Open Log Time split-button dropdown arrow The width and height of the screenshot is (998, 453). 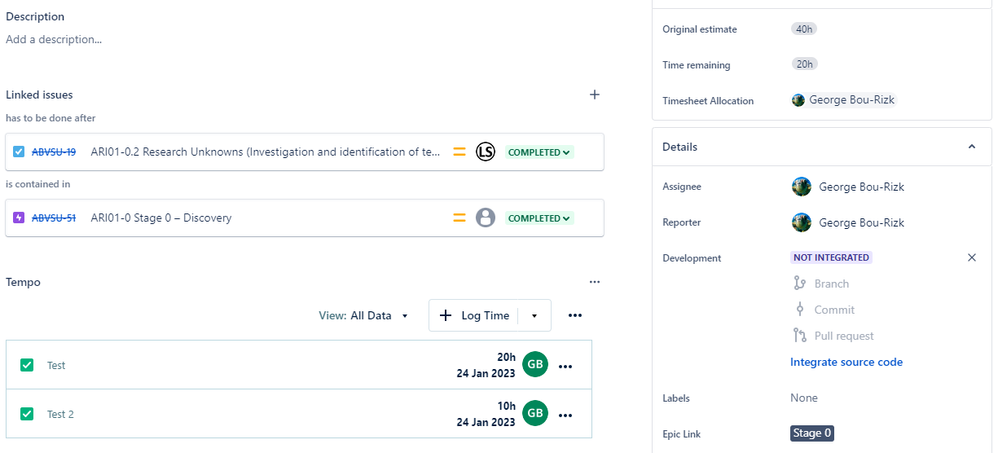[535, 316]
